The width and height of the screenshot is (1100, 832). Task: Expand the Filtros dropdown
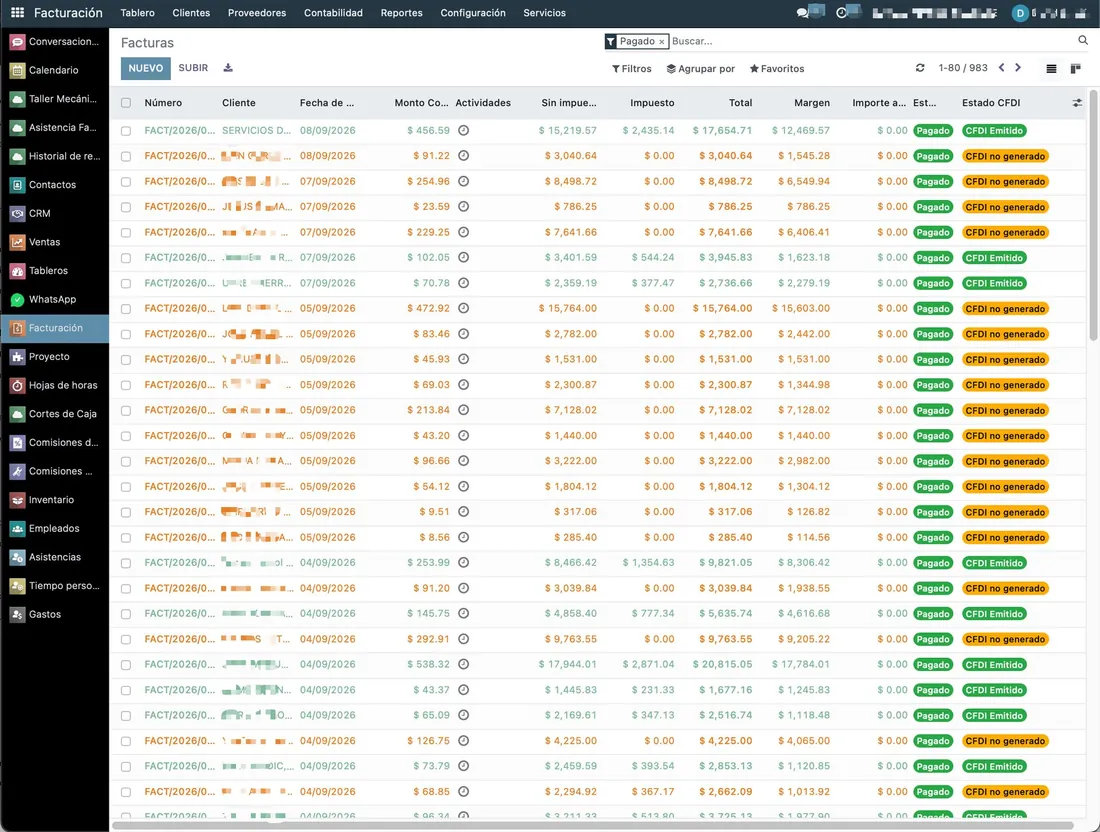(631, 69)
